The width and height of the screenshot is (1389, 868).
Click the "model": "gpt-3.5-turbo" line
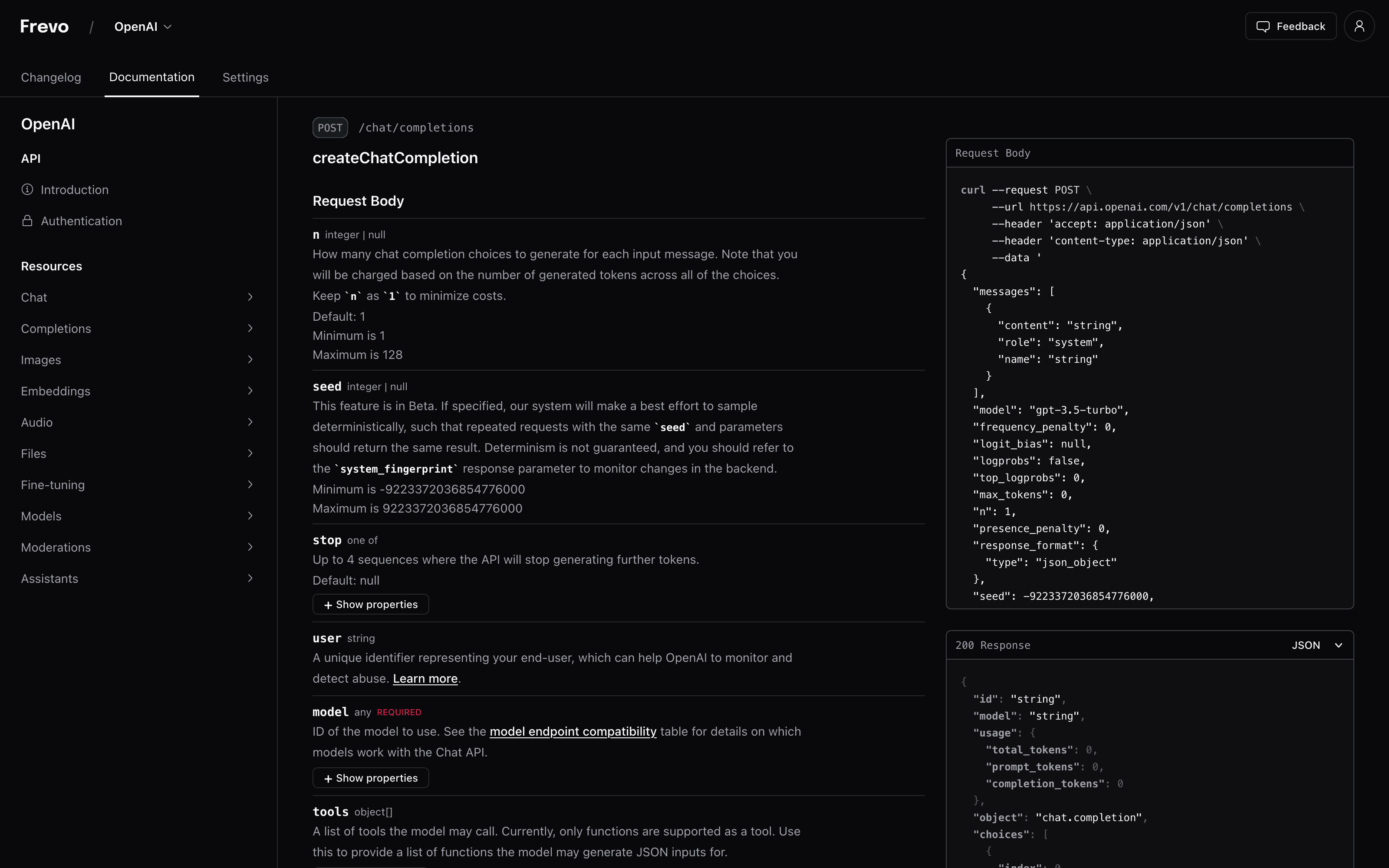[x=1051, y=410]
